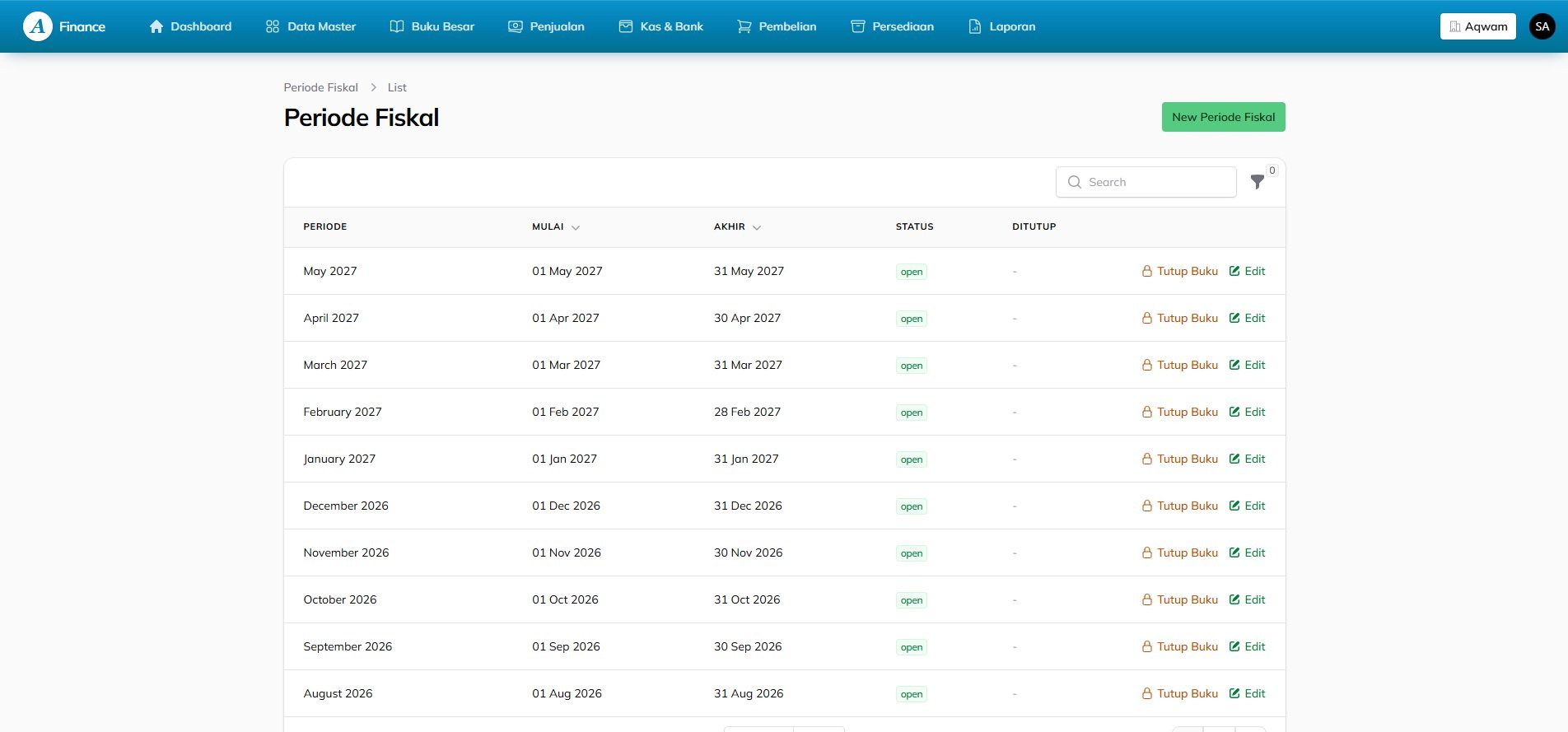Viewport: 1568px width, 732px height.
Task: Click the SA user avatar
Action: (1542, 26)
